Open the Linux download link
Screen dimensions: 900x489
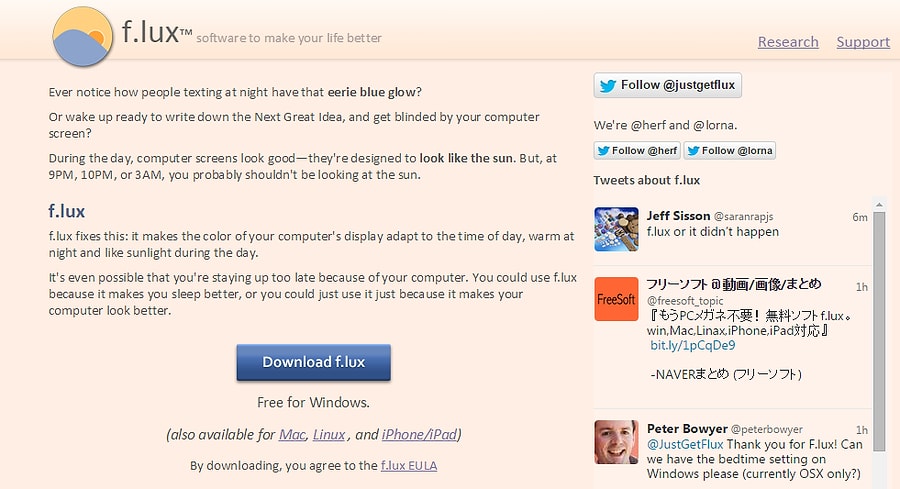click(329, 434)
